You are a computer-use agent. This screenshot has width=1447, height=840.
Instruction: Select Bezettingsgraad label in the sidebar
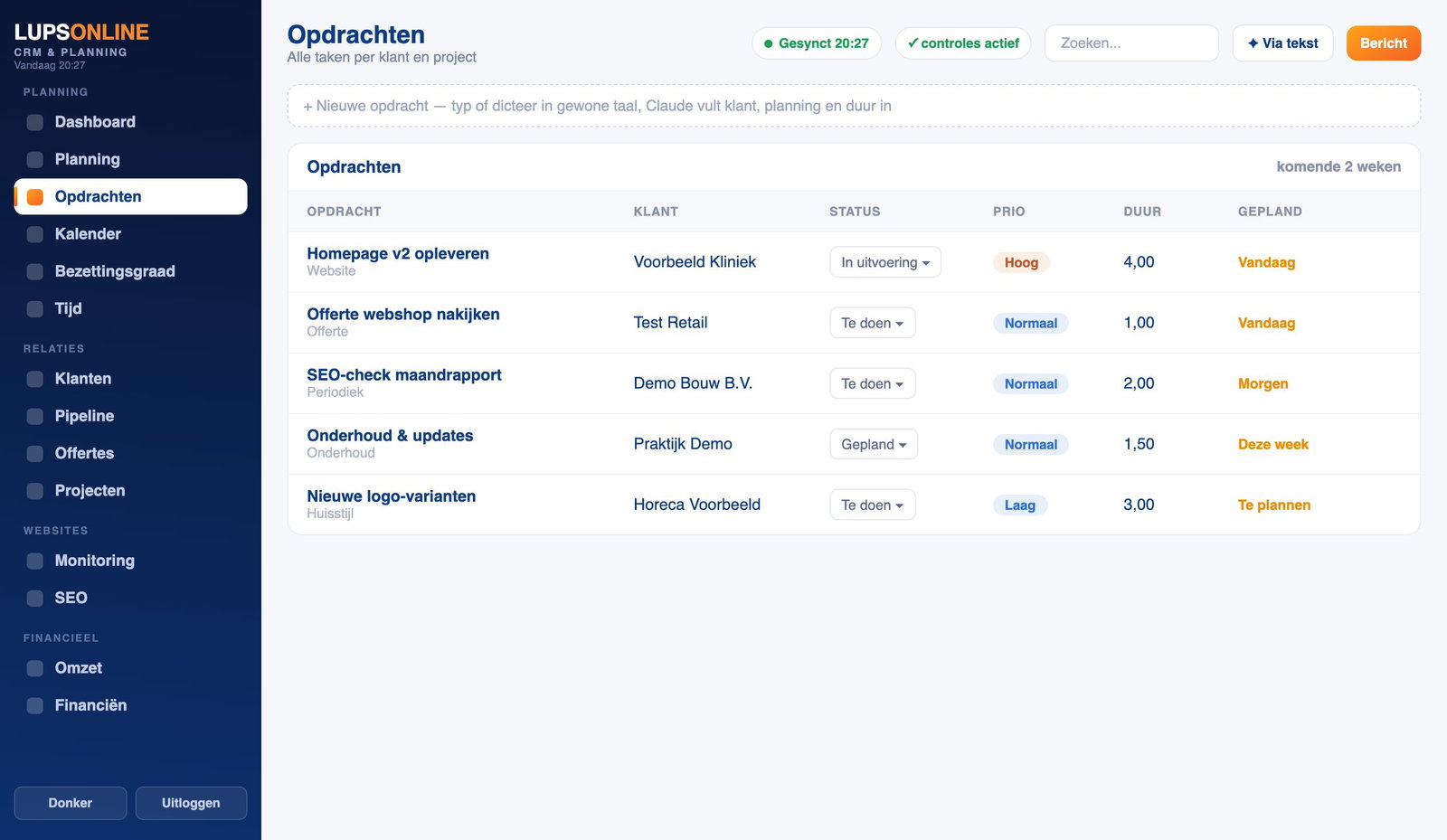click(x=115, y=271)
